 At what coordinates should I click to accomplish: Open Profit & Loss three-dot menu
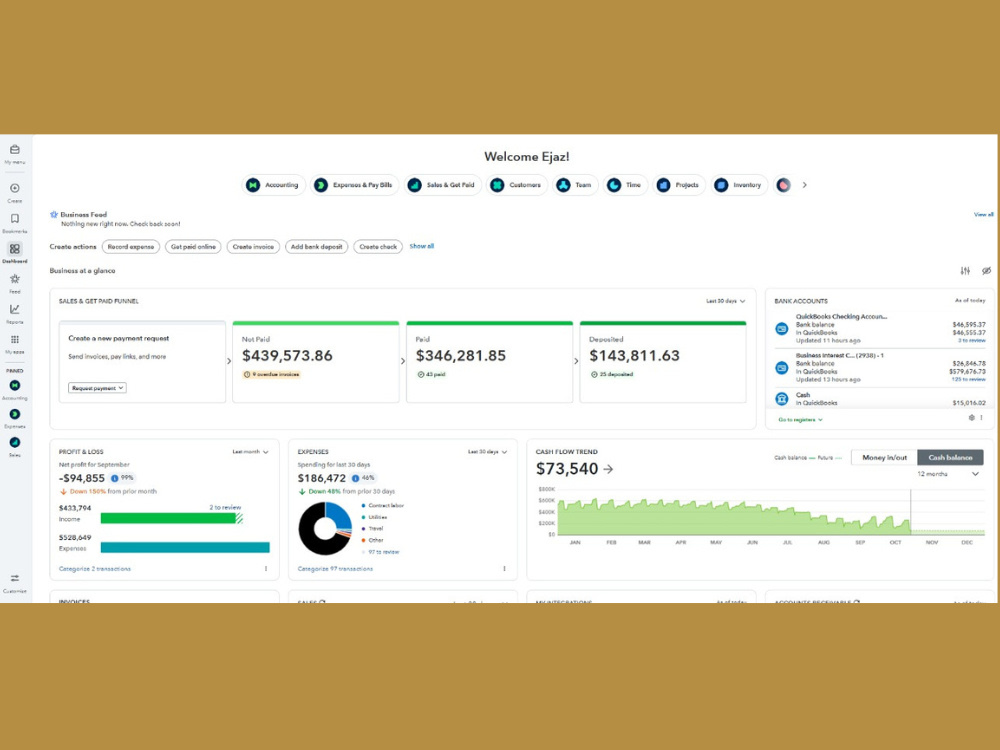point(266,569)
